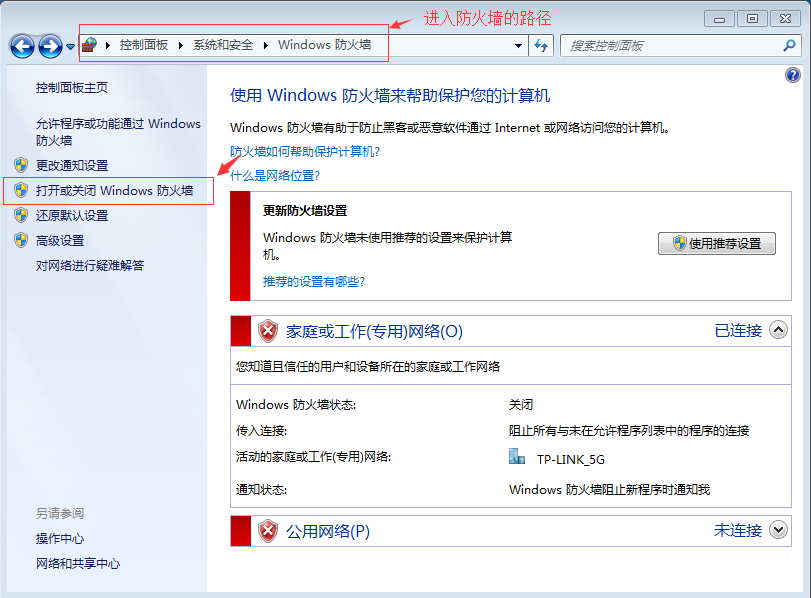The image size is (811, 598).
Task: Open 允许程序或功能通过 Windows 防火墙
Action: pyautogui.click(x=118, y=132)
